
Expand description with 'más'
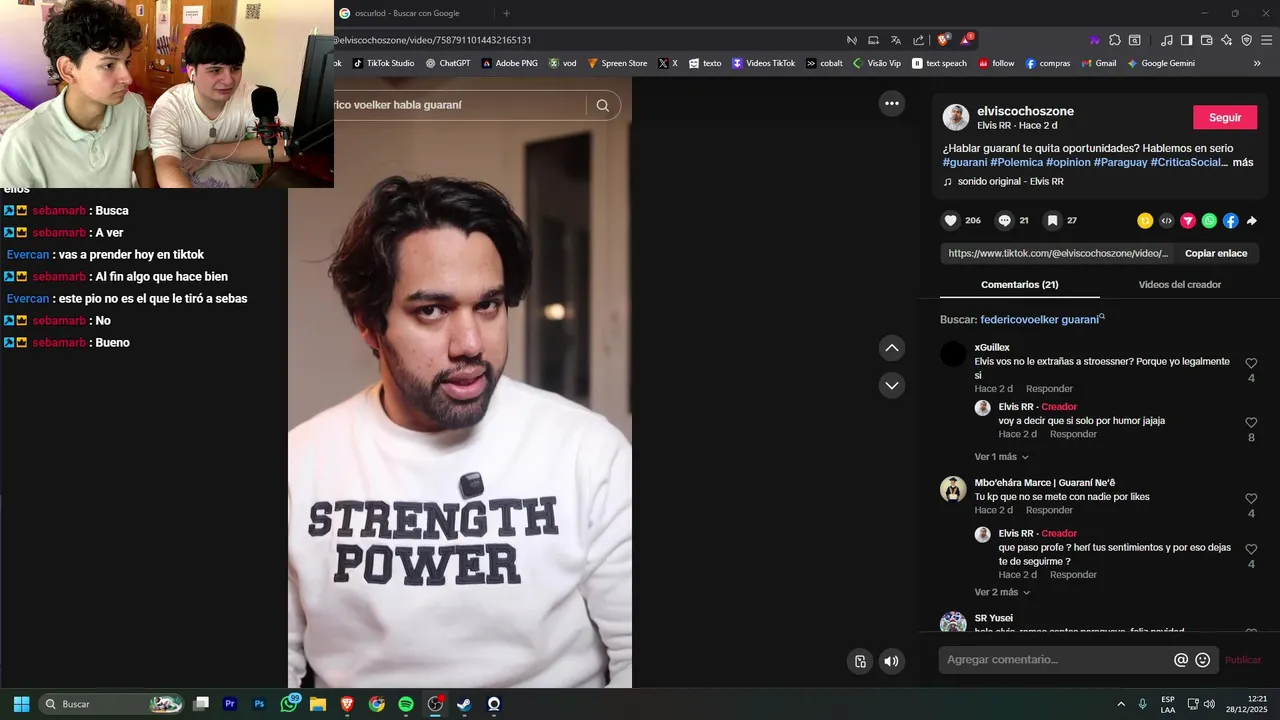[x=1243, y=162]
